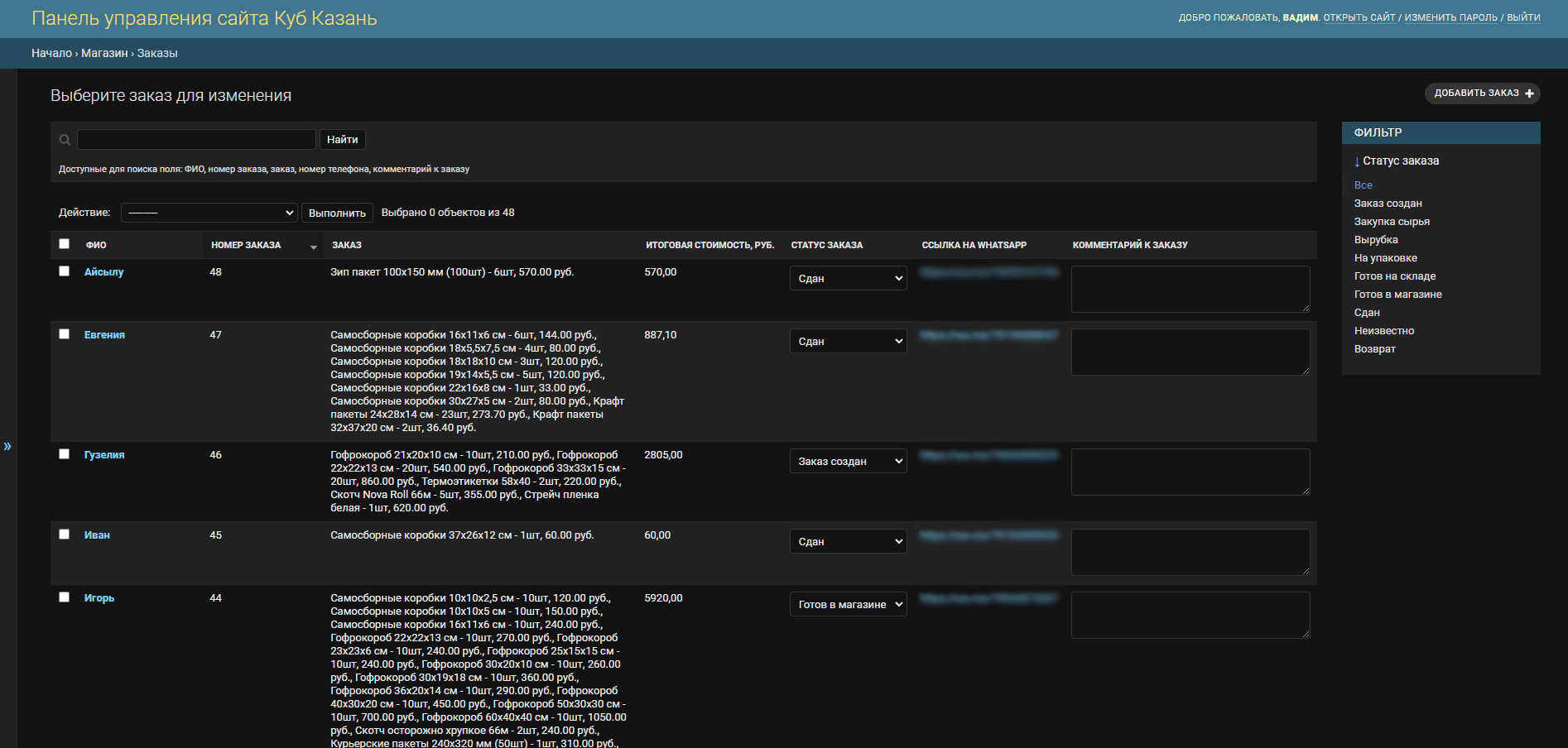The image size is (1568, 748).
Task: Click the sort arrow on Номер заказа column
Action: coord(314,247)
